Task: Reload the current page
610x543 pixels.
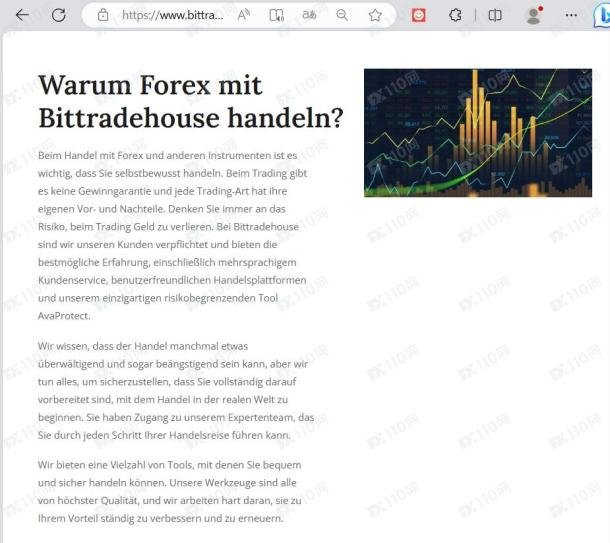Action: (x=59, y=15)
